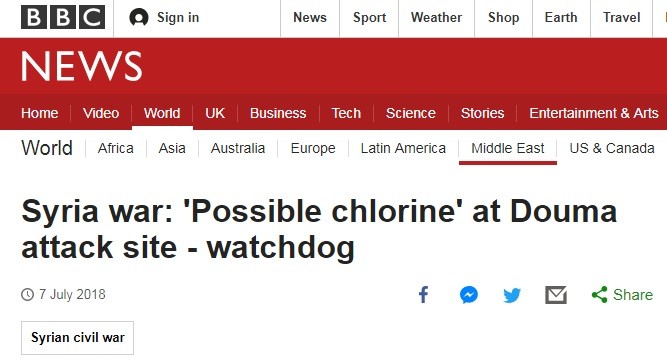This screenshot has width=667, height=362.
Task: Click the NEWS banner title
Action: [82, 66]
